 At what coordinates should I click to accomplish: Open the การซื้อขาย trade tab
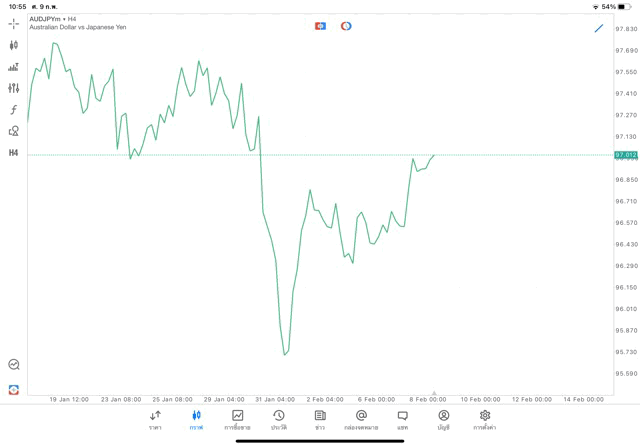coord(237,420)
